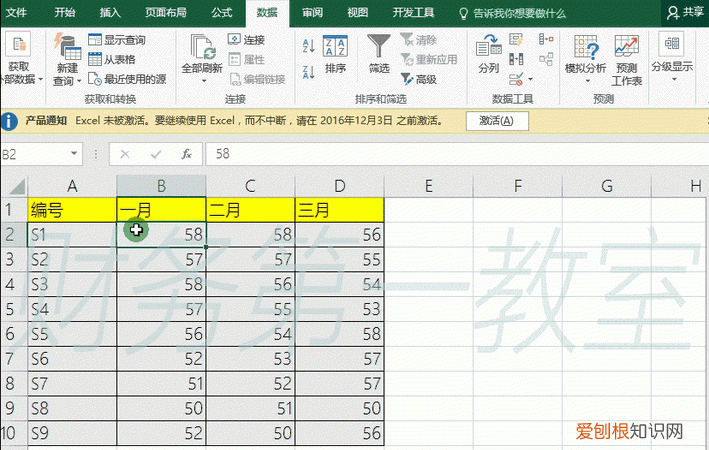
Task: Switch to the Page Layout (页面布局) tab
Action: pos(165,13)
